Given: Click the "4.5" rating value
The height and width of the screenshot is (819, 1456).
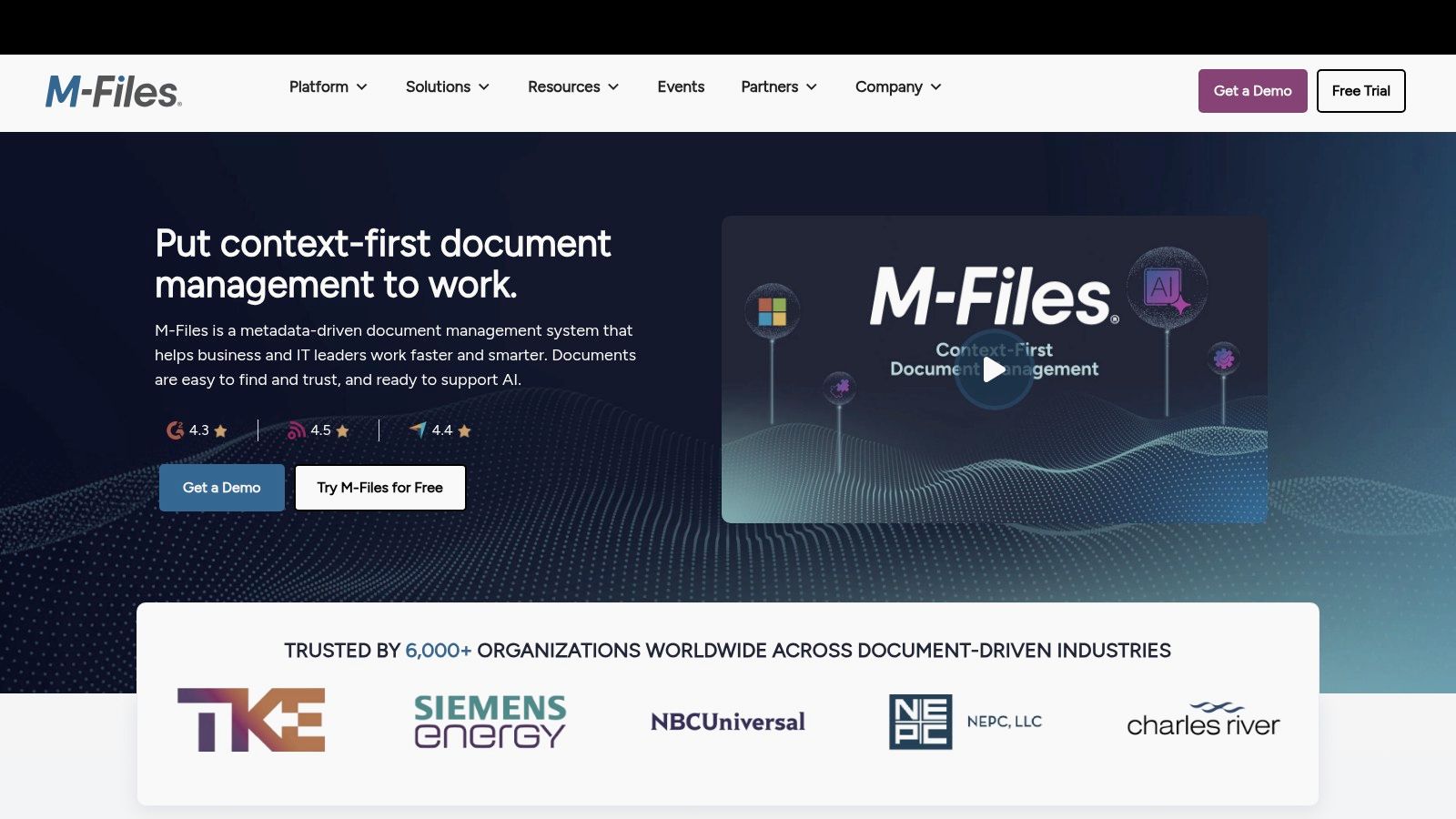Looking at the screenshot, I should tap(320, 430).
